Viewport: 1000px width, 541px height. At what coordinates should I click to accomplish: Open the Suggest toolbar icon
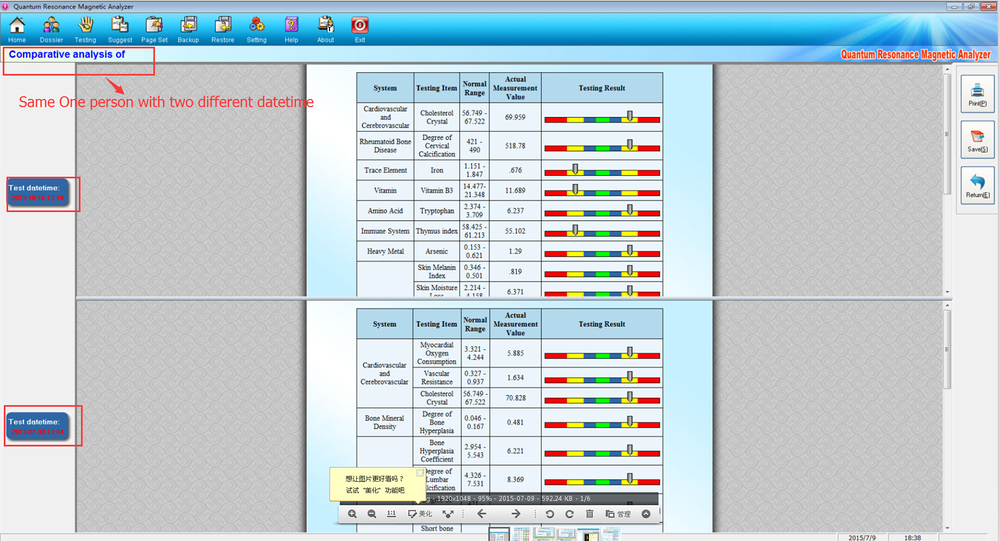point(119,29)
